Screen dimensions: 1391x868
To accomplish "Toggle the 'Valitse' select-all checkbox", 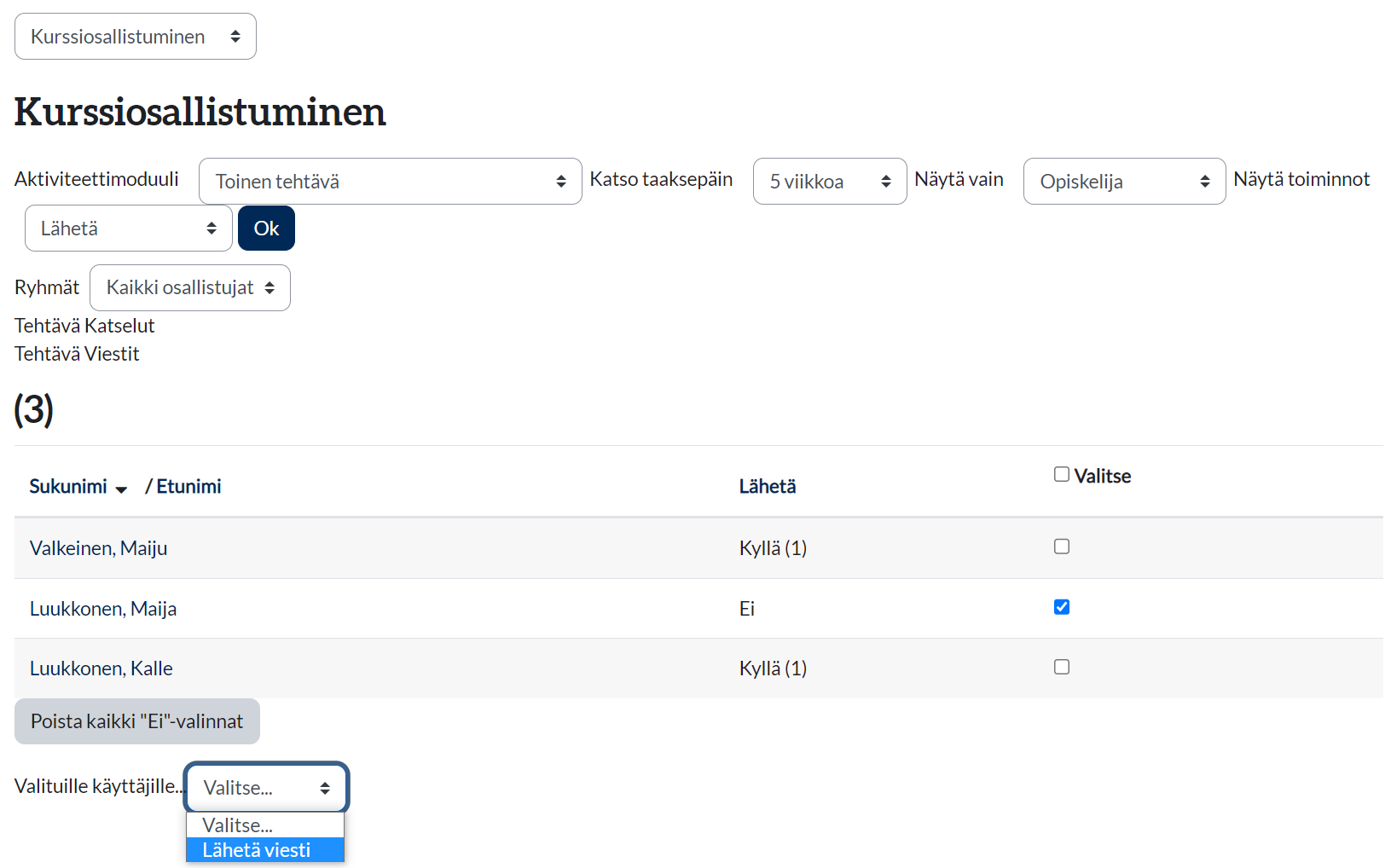I will [x=1061, y=474].
